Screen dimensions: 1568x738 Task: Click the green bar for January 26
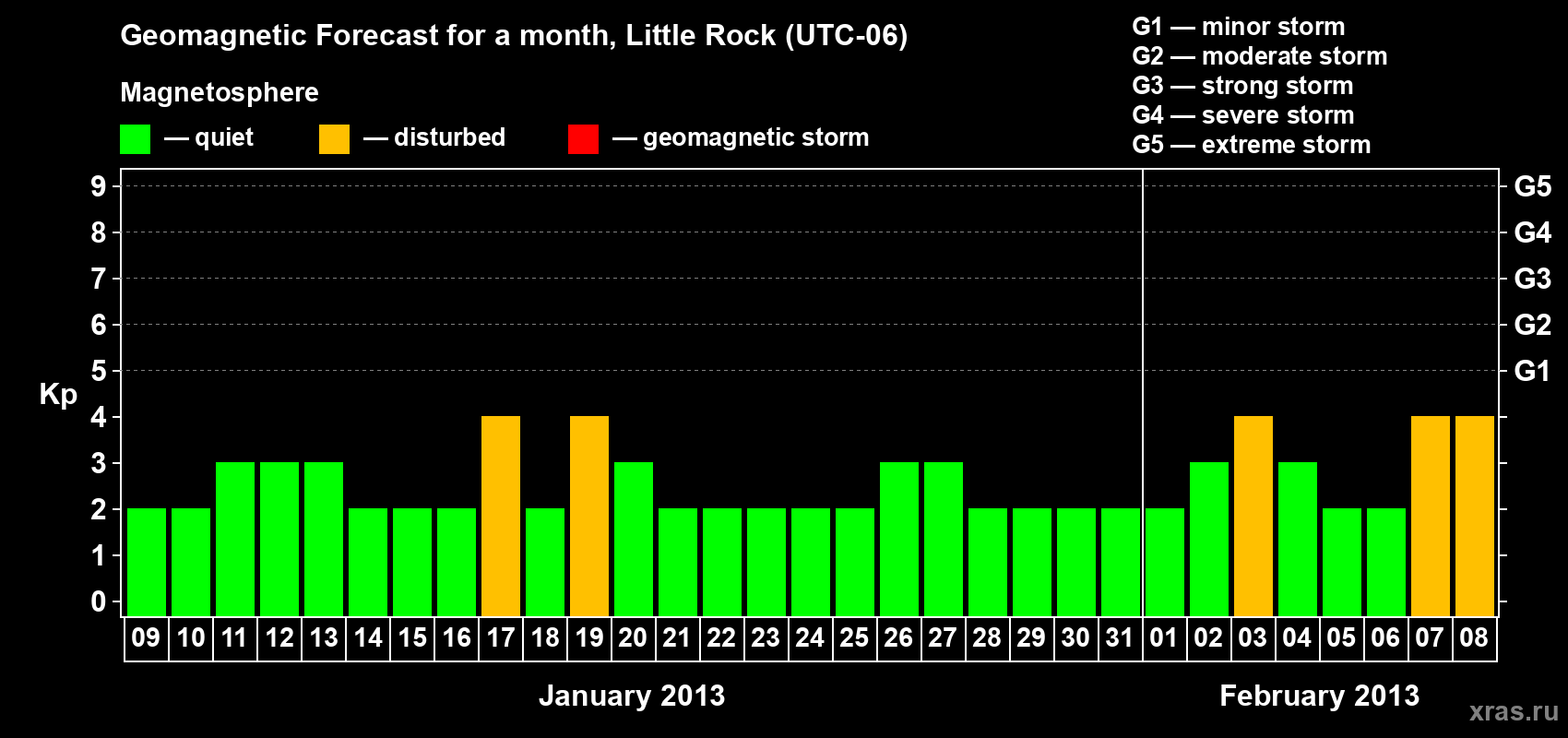tap(899, 540)
